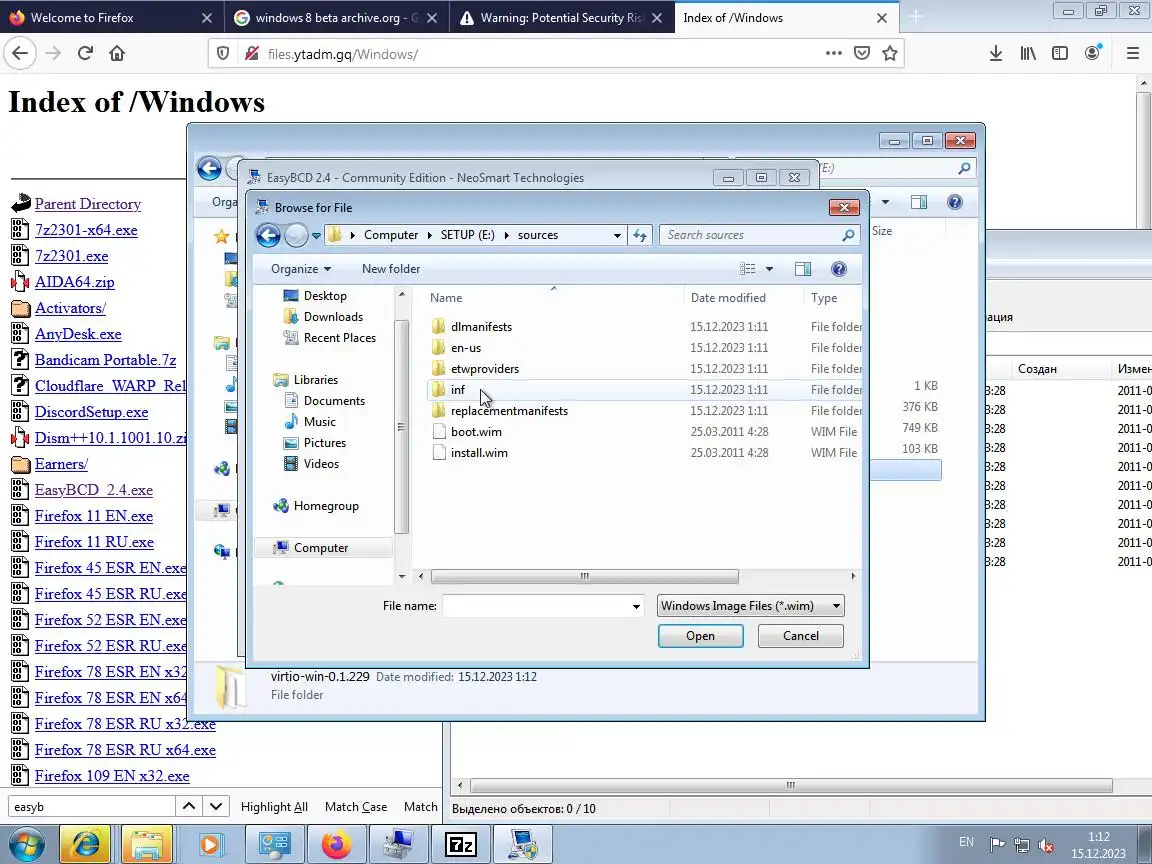Image resolution: width=1152 pixels, height=864 pixels.
Task: Select Desktop in navigation pane
Action: [325, 295]
